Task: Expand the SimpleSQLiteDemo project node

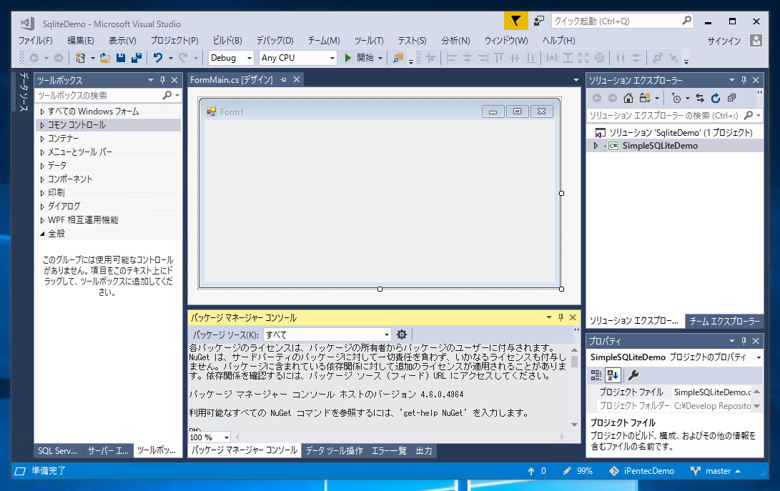Action: click(x=595, y=146)
